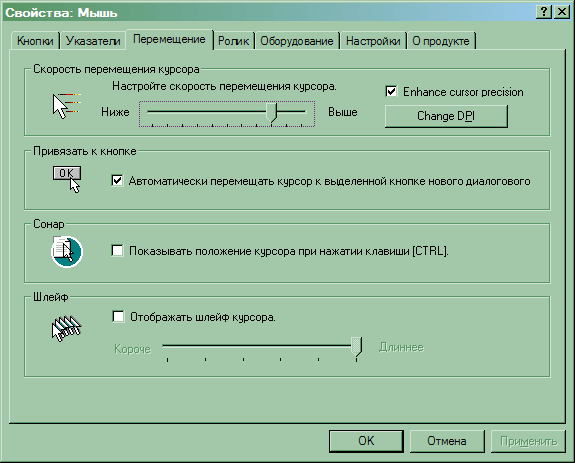Click the cursor speed pointer icon
The height and width of the screenshot is (463, 575).
tap(66, 106)
